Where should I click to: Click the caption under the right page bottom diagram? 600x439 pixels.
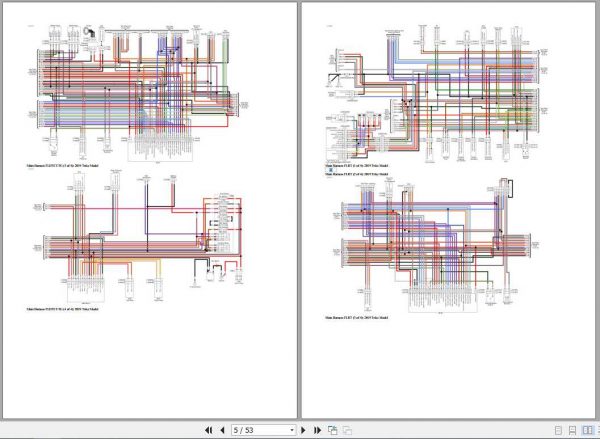click(357, 317)
